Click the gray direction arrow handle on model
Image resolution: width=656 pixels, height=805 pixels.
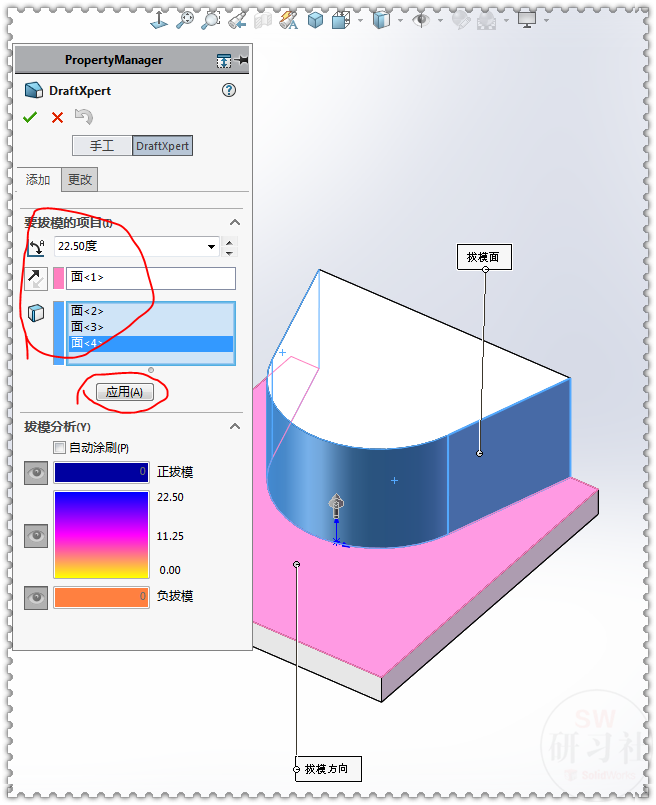336,506
